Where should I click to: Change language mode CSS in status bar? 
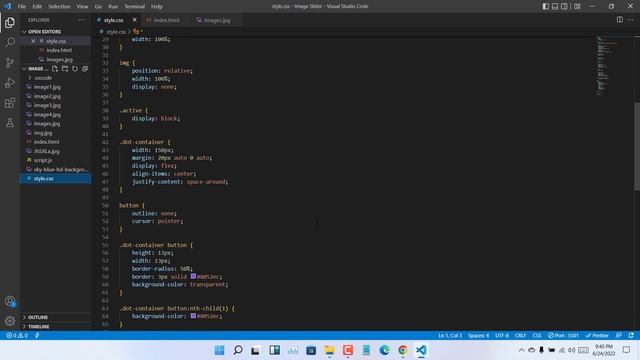pyautogui.click(x=537, y=336)
